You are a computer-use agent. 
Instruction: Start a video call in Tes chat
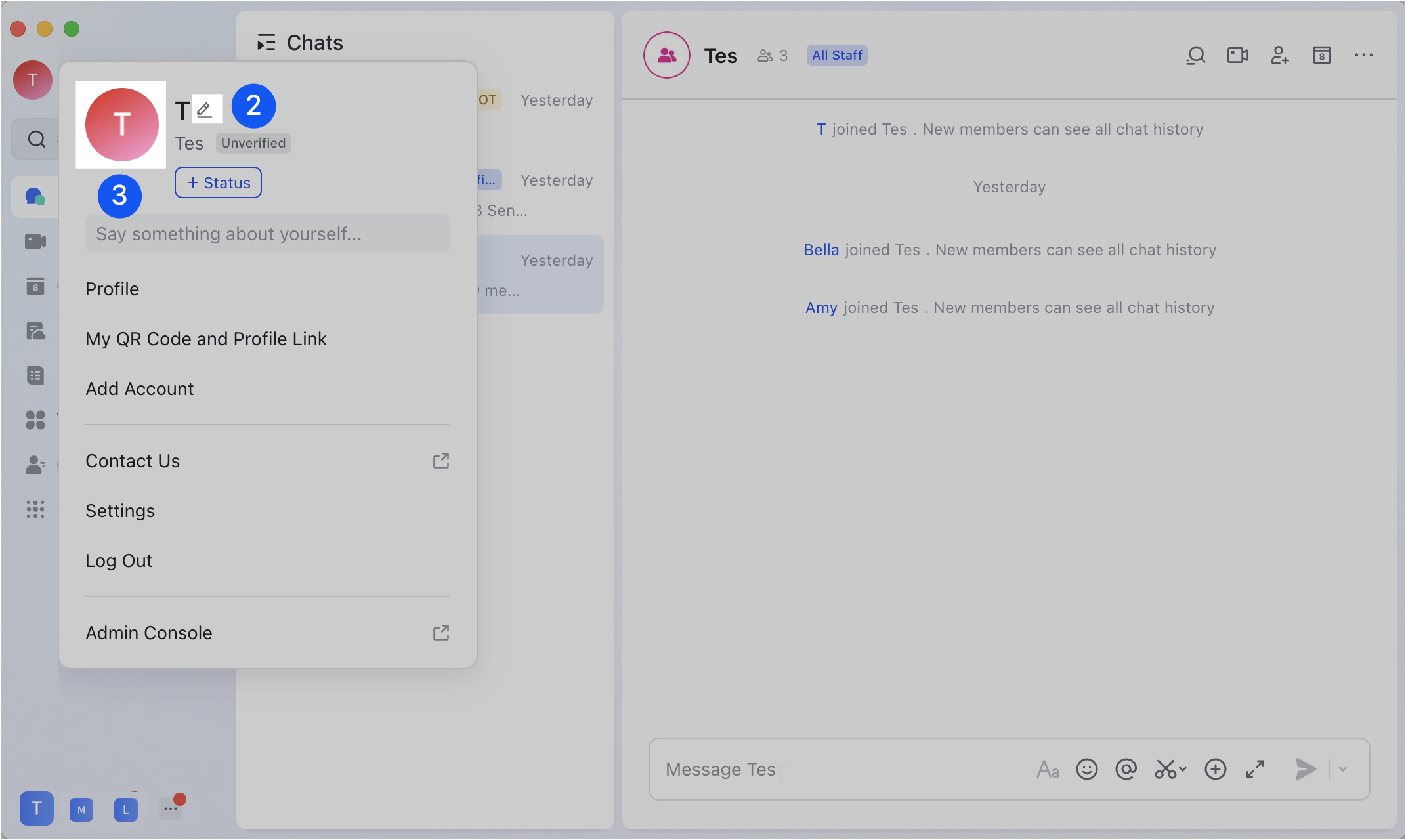point(1237,55)
